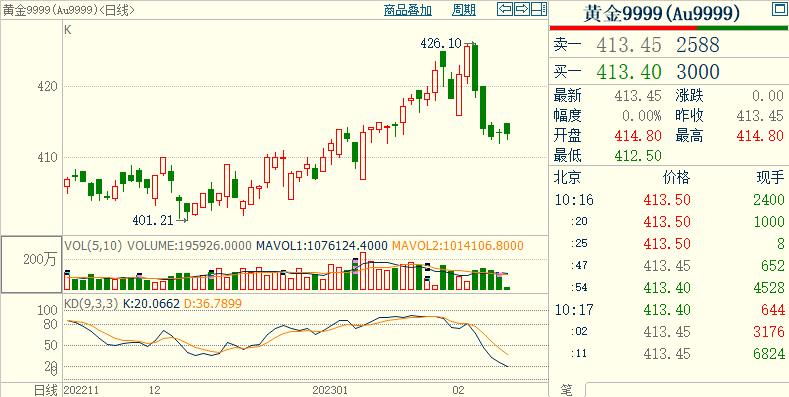Click the red-green buy/sell ratio bar

[x=669, y=28]
